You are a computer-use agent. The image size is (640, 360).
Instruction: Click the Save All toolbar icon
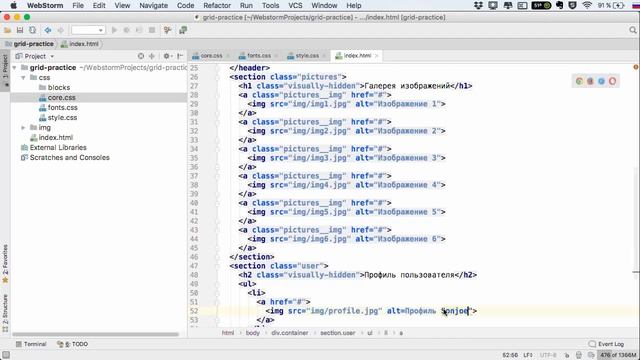click(20, 30)
